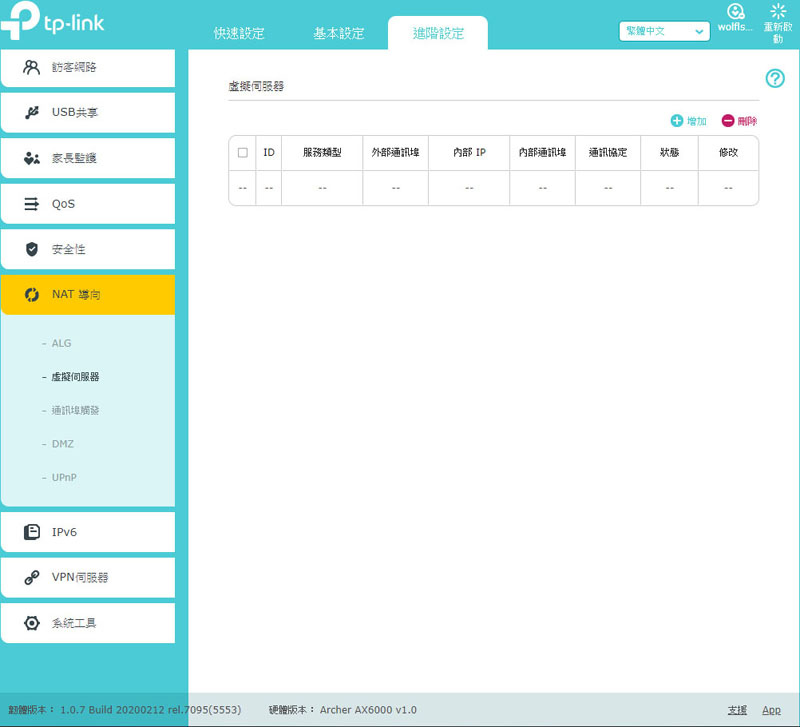800x727 pixels.
Task: Click the 內部 IP column header
Action: [469, 153]
